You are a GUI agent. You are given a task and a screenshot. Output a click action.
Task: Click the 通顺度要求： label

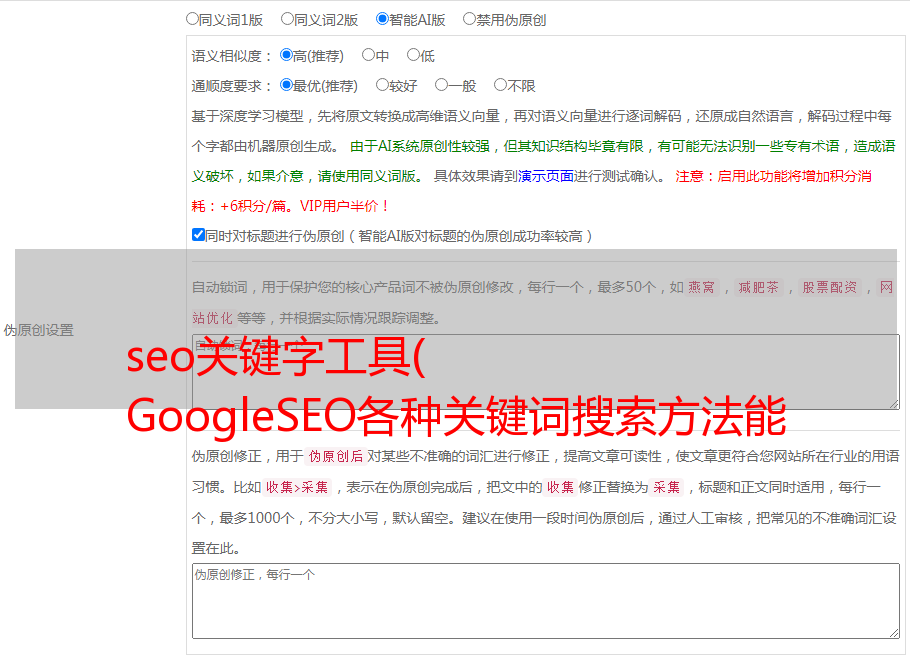(x=232, y=86)
